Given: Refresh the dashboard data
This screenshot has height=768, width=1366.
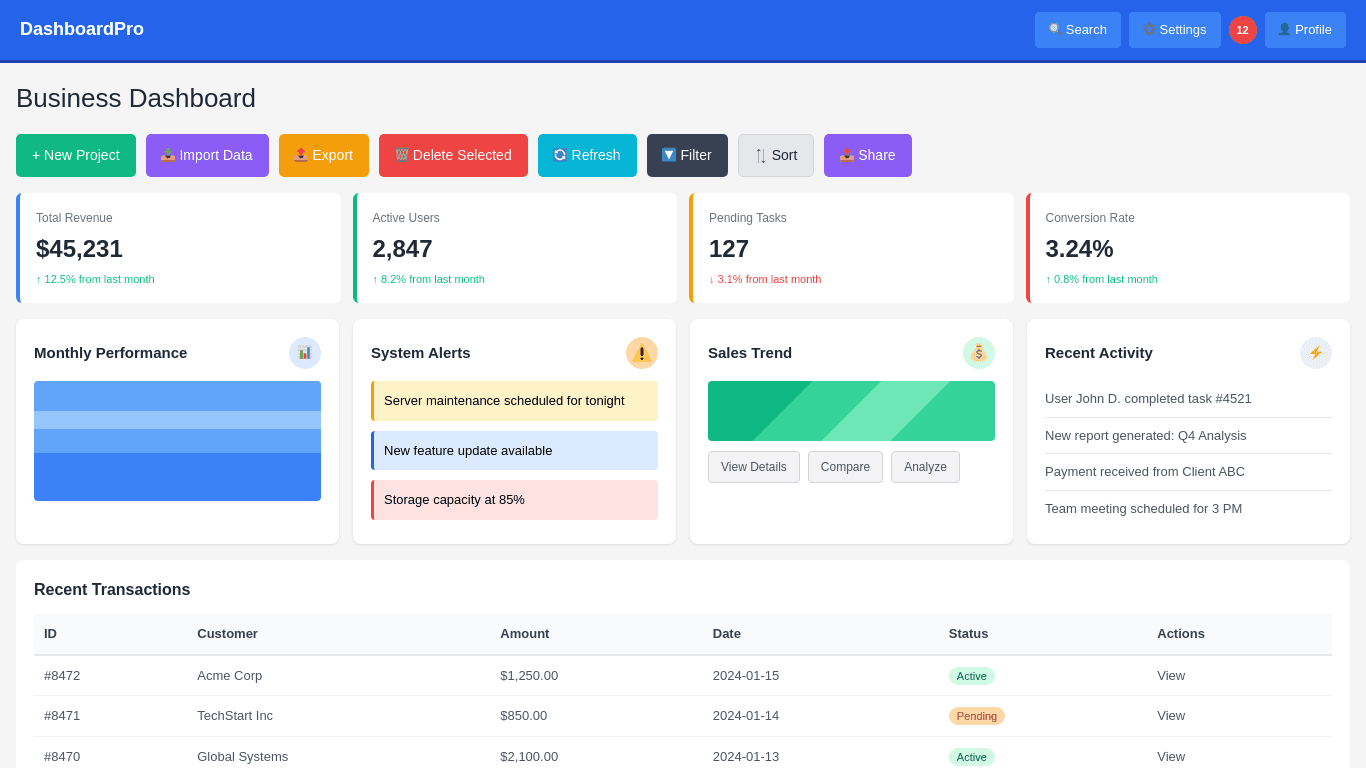Looking at the screenshot, I should (x=587, y=156).
